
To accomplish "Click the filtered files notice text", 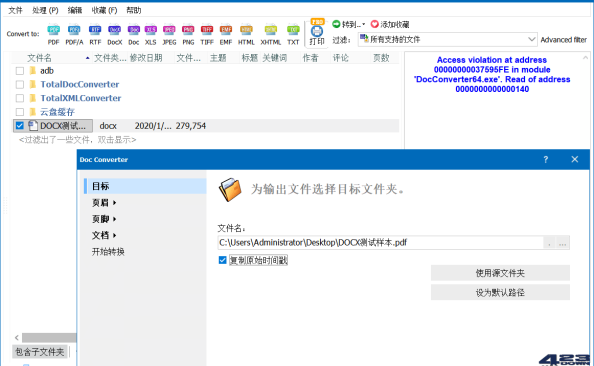I will pyautogui.click(x=77, y=140).
